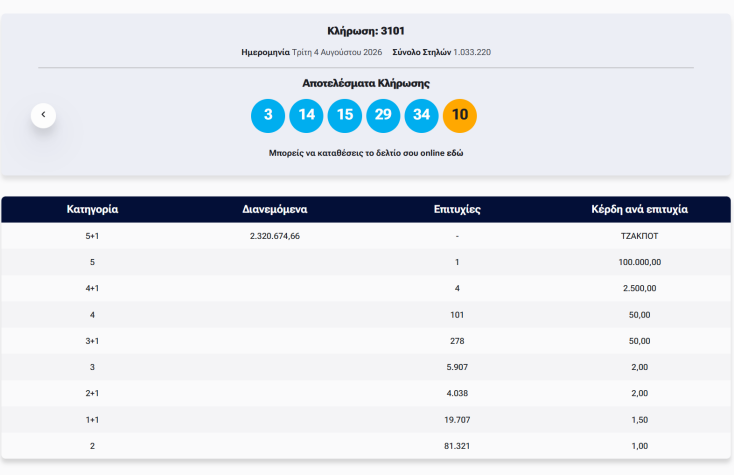Click the 1,00 winnings cell
The width and height of the screenshot is (734, 475).
point(639,446)
